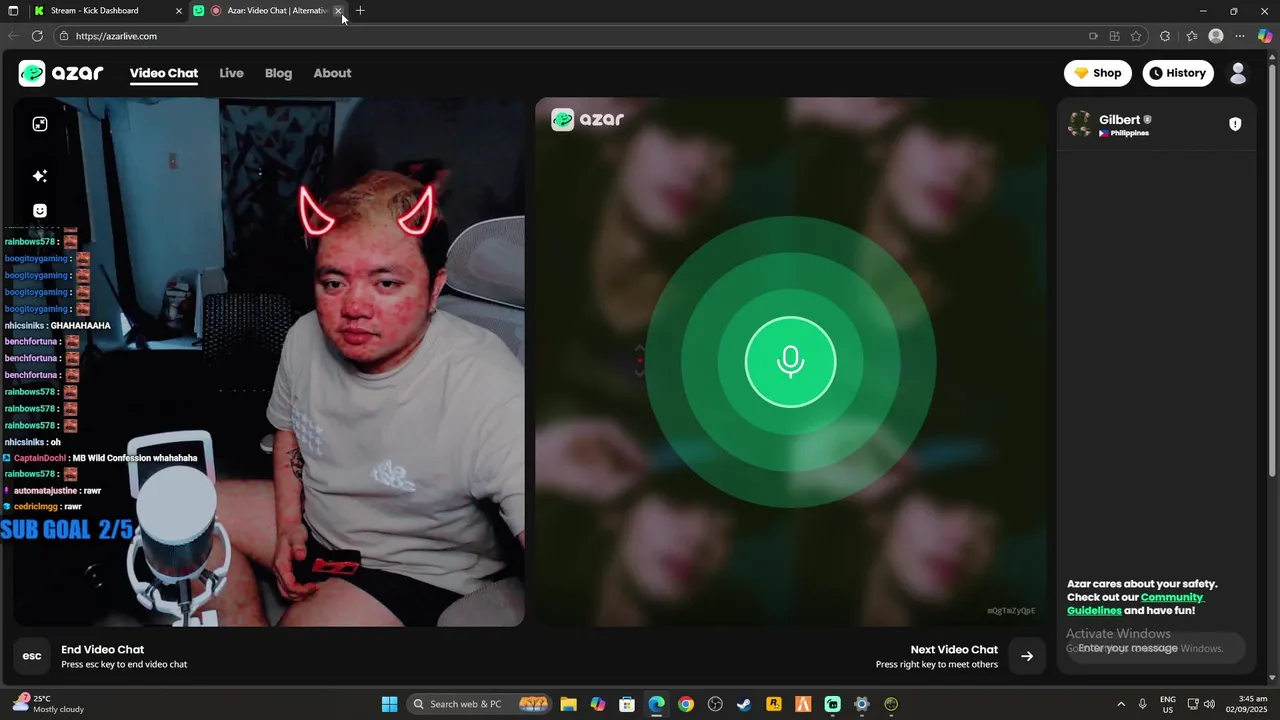Open the Windows Start menu
The width and height of the screenshot is (1280, 720).
(x=389, y=704)
